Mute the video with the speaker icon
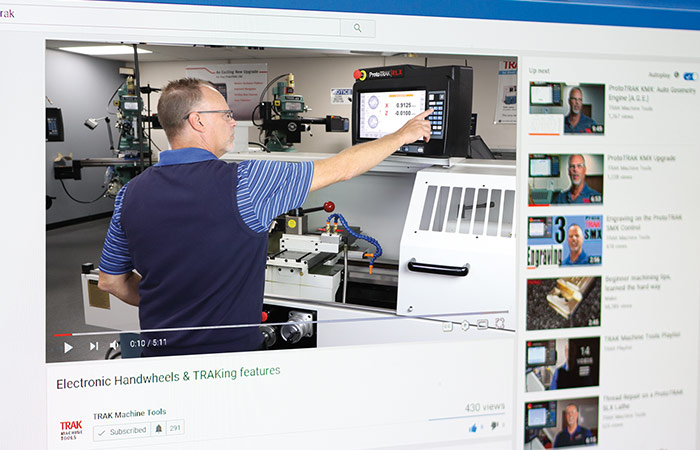 (x=114, y=345)
